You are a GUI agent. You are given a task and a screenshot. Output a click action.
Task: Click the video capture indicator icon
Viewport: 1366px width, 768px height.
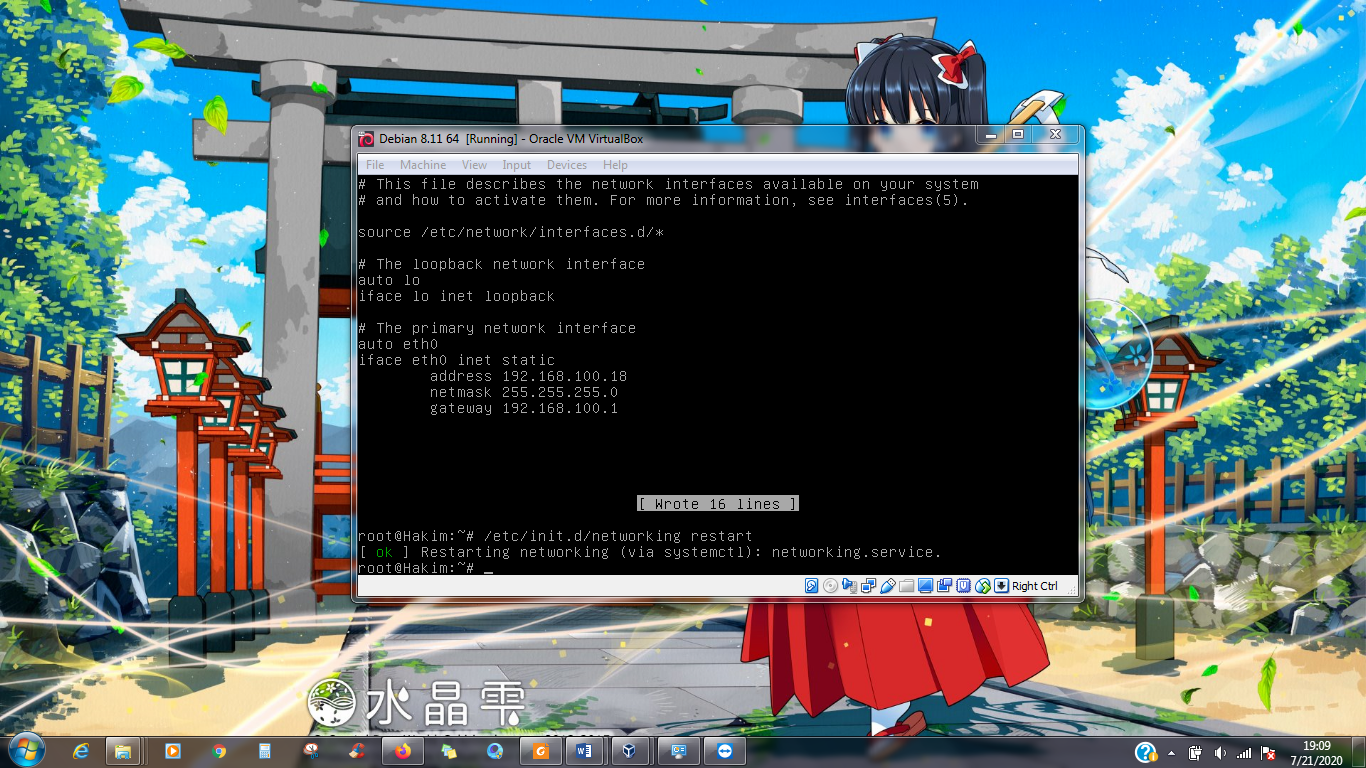[x=944, y=586]
